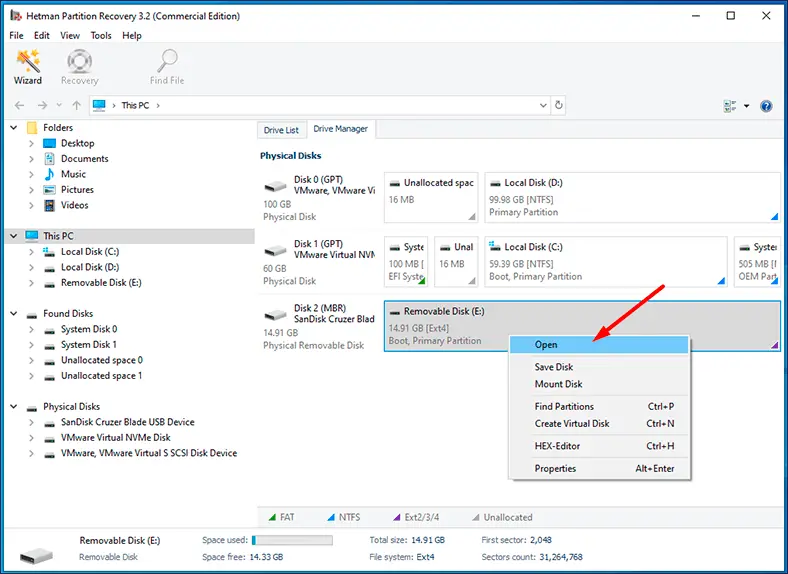Click the Videos folder icon
The image size is (788, 574).
49,206
